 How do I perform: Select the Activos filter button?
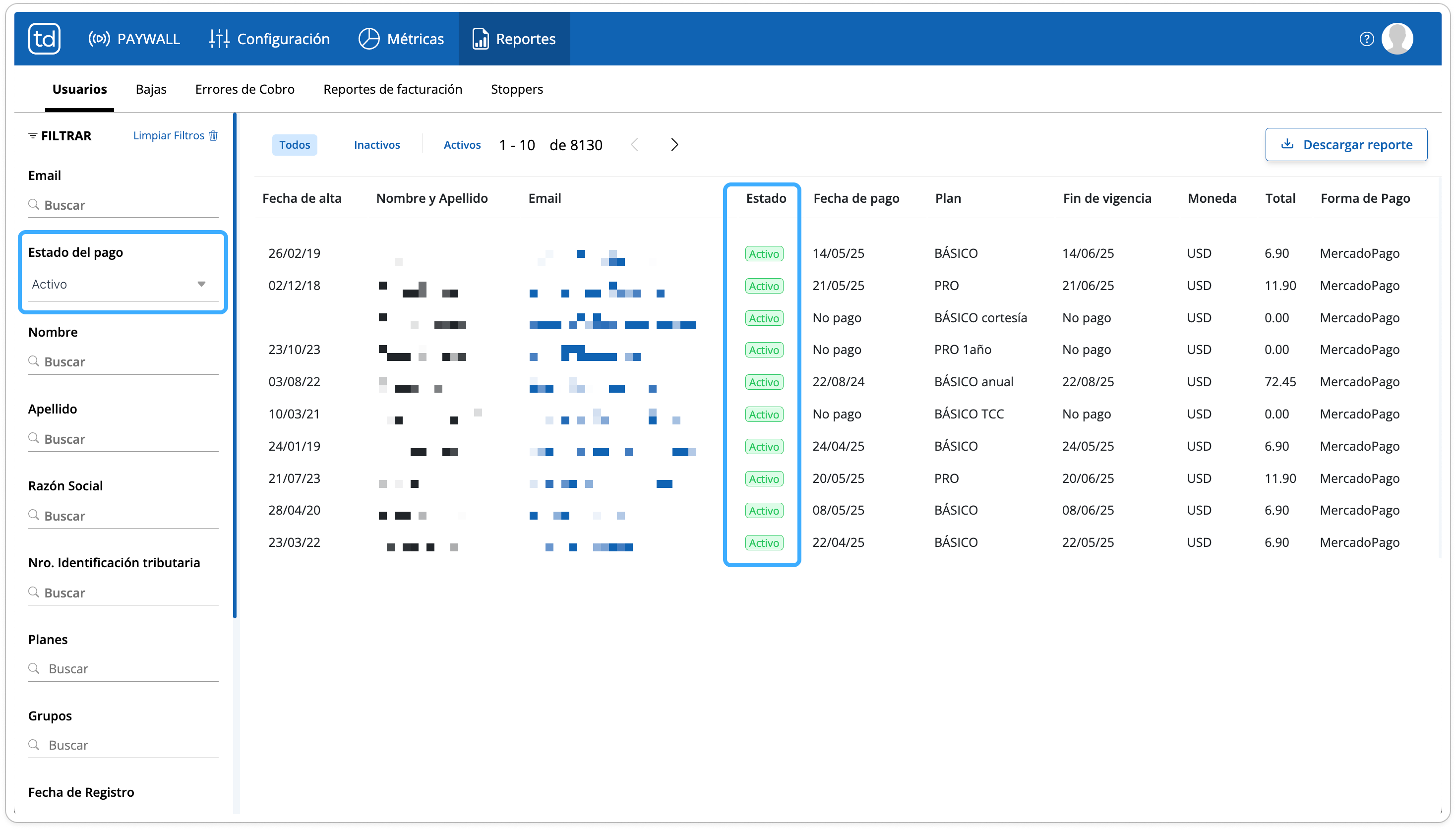coord(462,145)
